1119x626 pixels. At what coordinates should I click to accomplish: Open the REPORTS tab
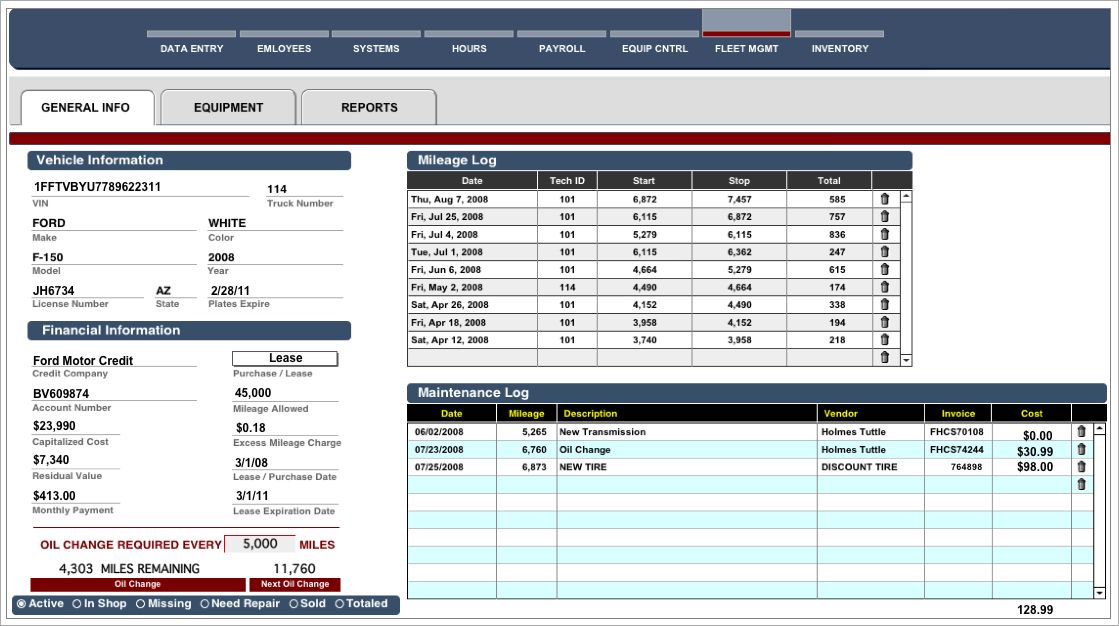pyautogui.click(x=369, y=108)
